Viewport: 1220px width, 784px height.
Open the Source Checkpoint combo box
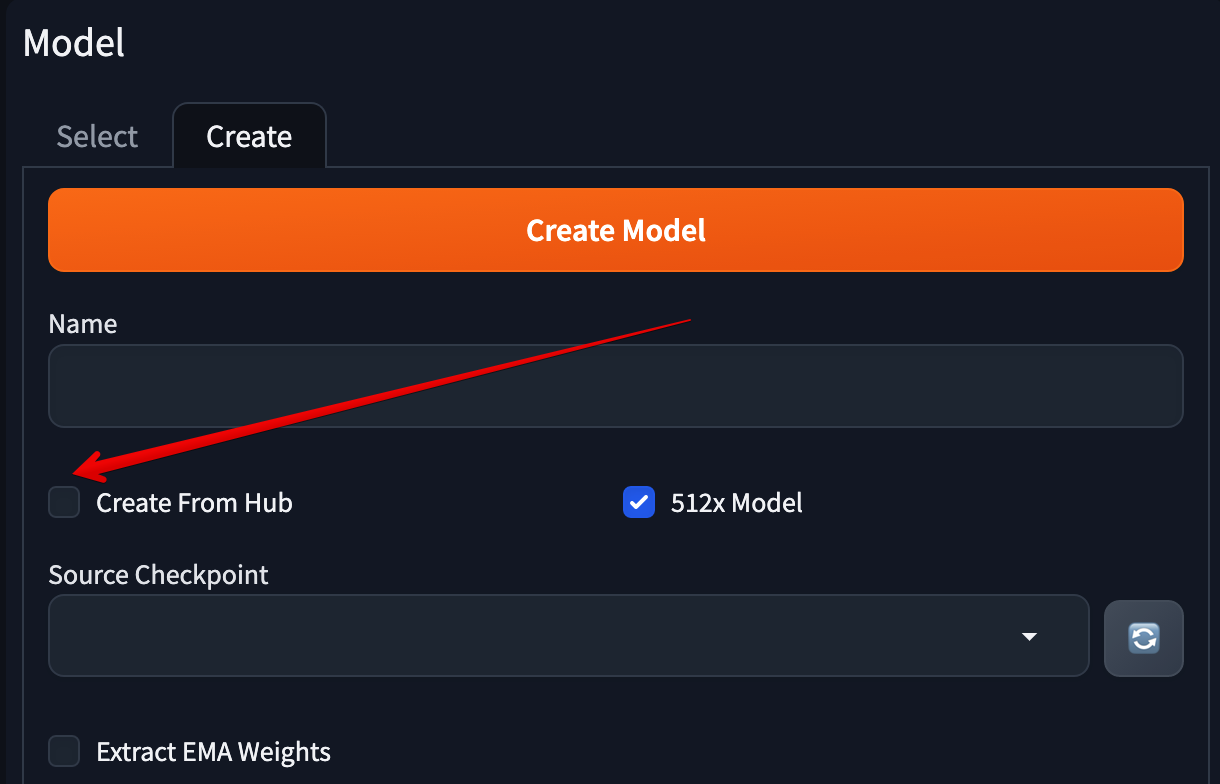click(x=568, y=636)
